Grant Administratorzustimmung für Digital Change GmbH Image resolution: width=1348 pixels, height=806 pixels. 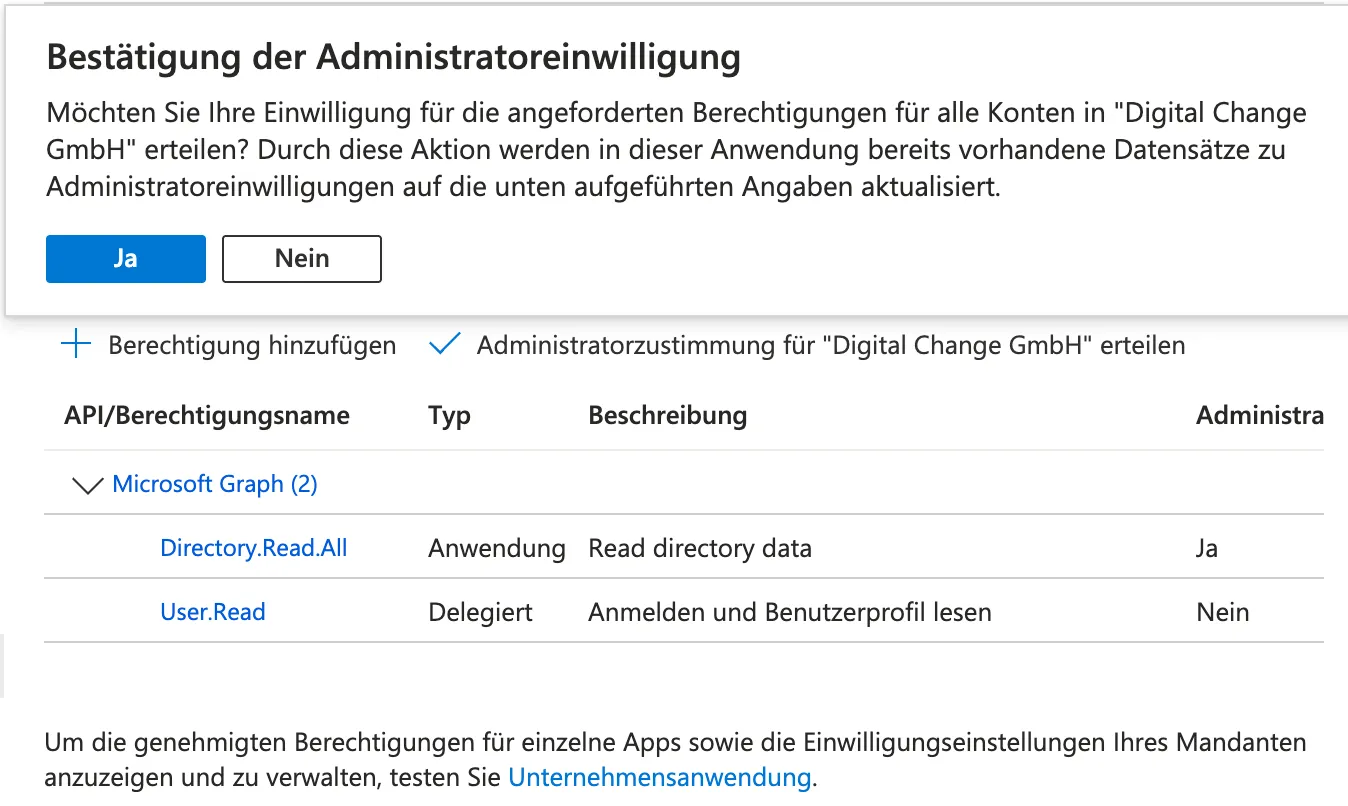(830, 346)
